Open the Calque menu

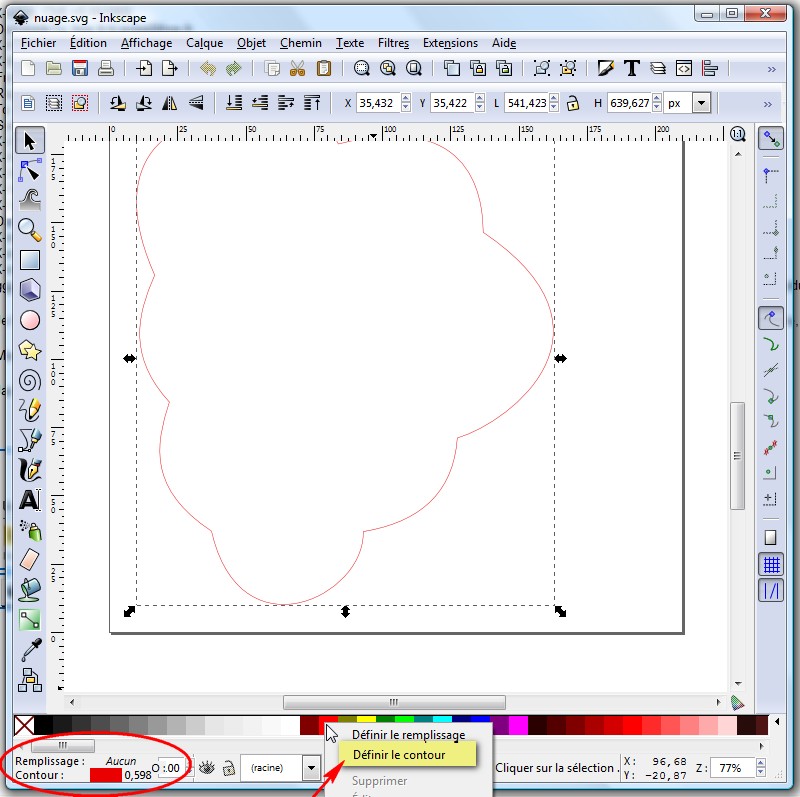[x=205, y=43]
